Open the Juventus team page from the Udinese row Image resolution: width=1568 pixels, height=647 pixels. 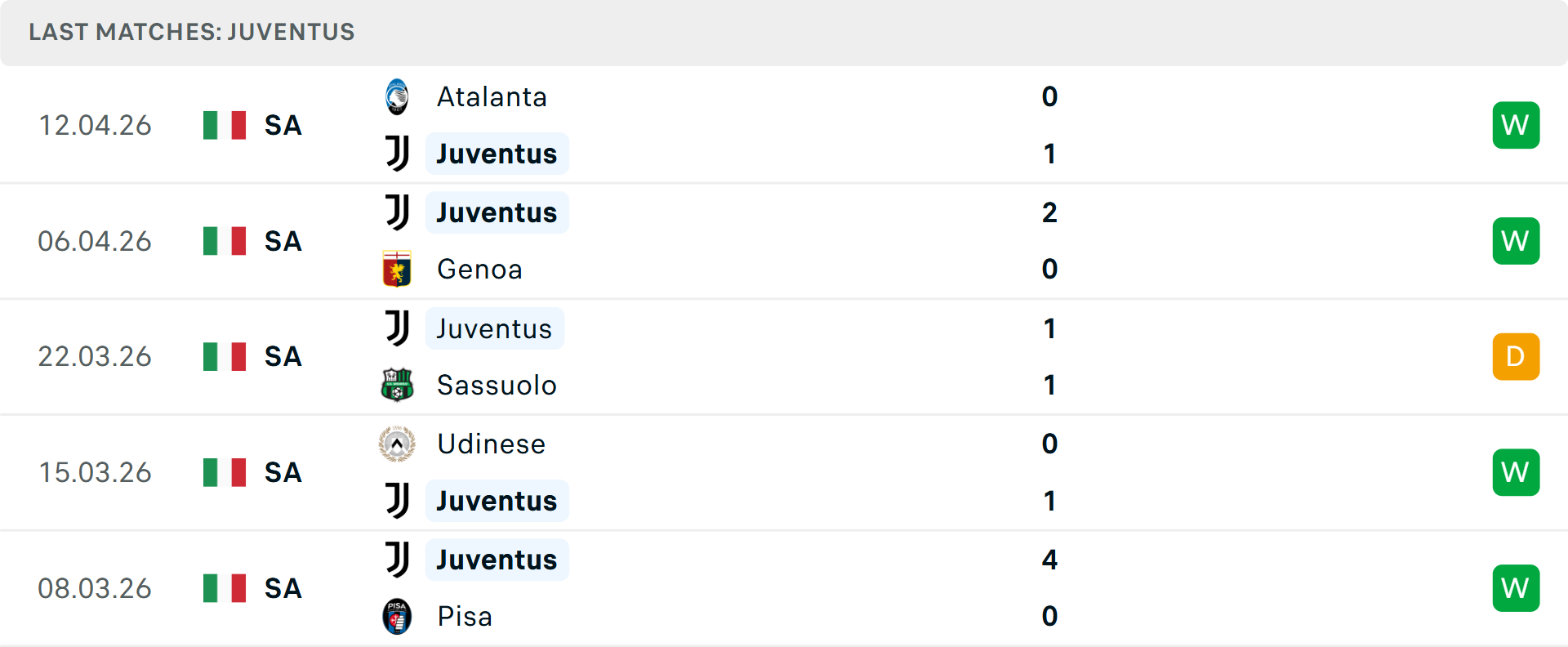coord(497,501)
